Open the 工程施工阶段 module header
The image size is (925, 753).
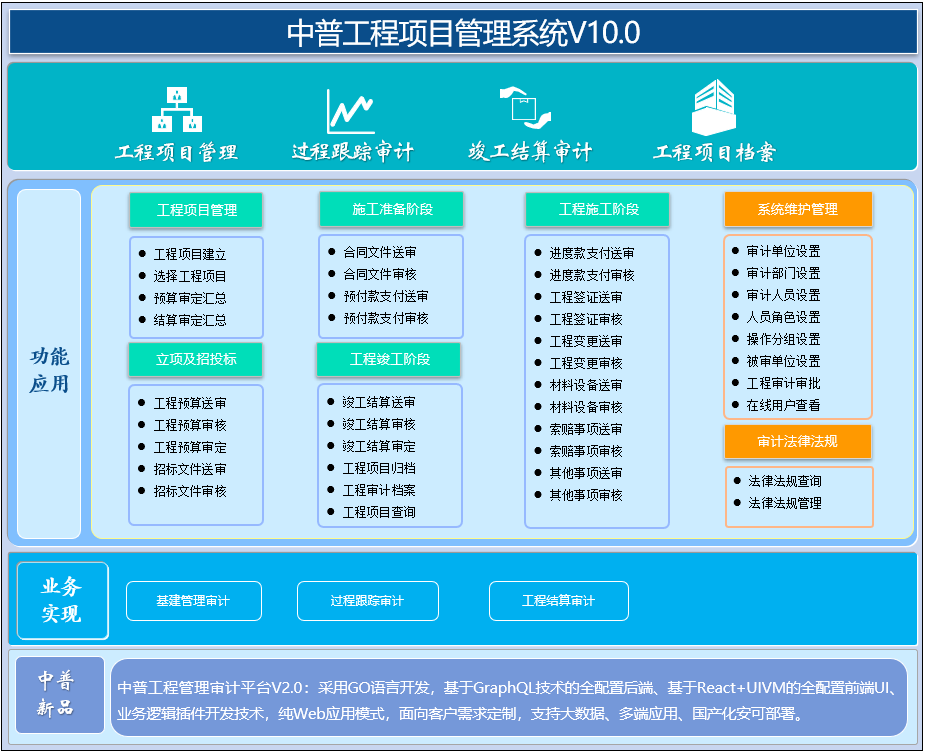pyautogui.click(x=598, y=209)
